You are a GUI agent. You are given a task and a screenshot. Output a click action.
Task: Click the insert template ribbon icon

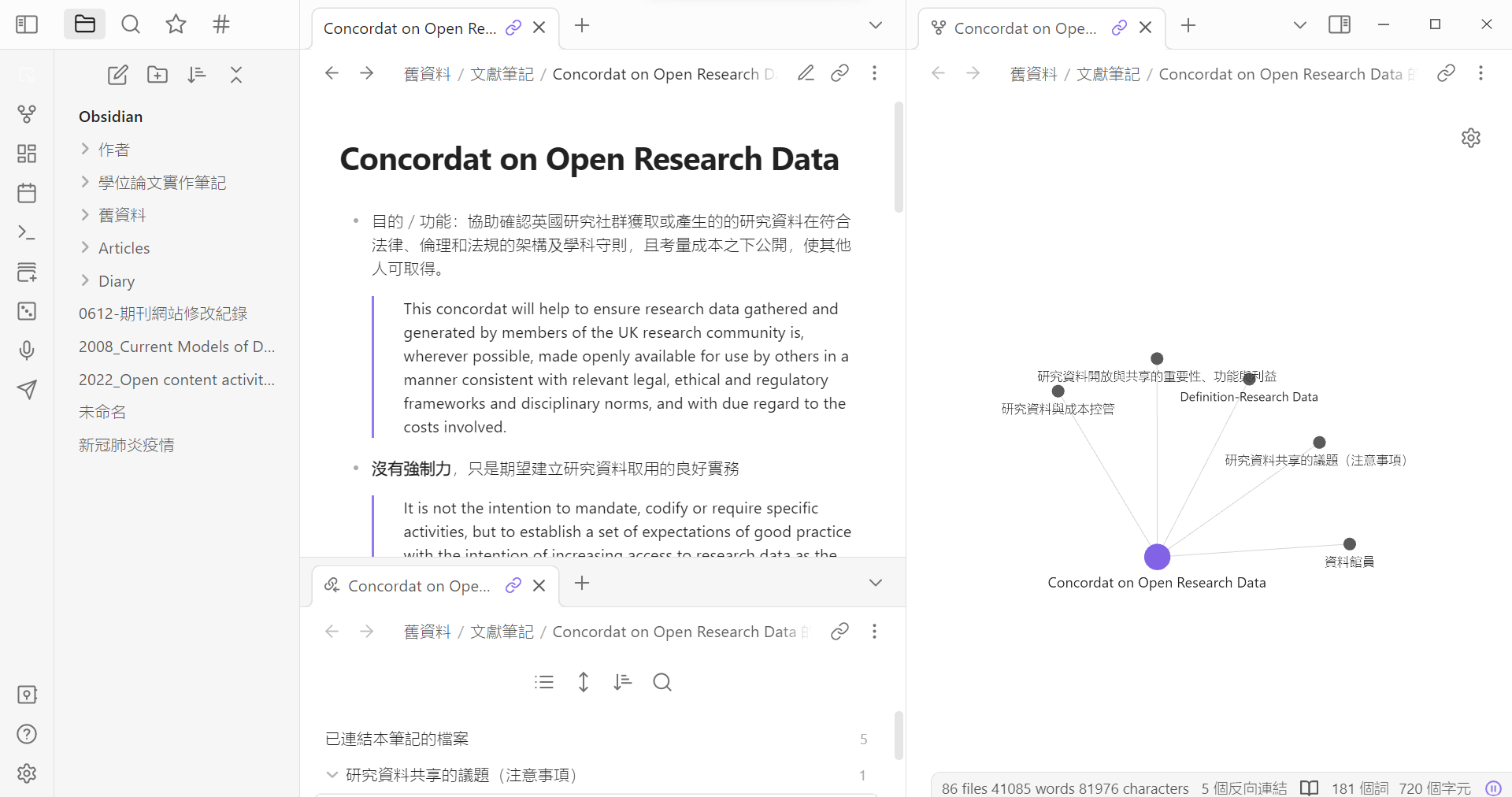pyautogui.click(x=27, y=272)
